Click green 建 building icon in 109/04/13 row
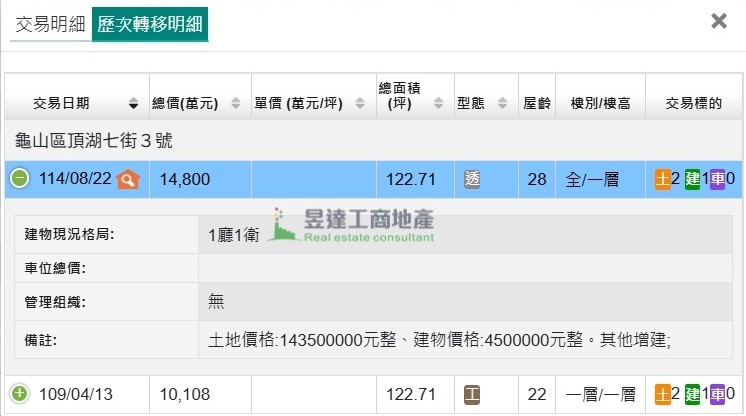This screenshot has height=416, width=746. [x=693, y=395]
